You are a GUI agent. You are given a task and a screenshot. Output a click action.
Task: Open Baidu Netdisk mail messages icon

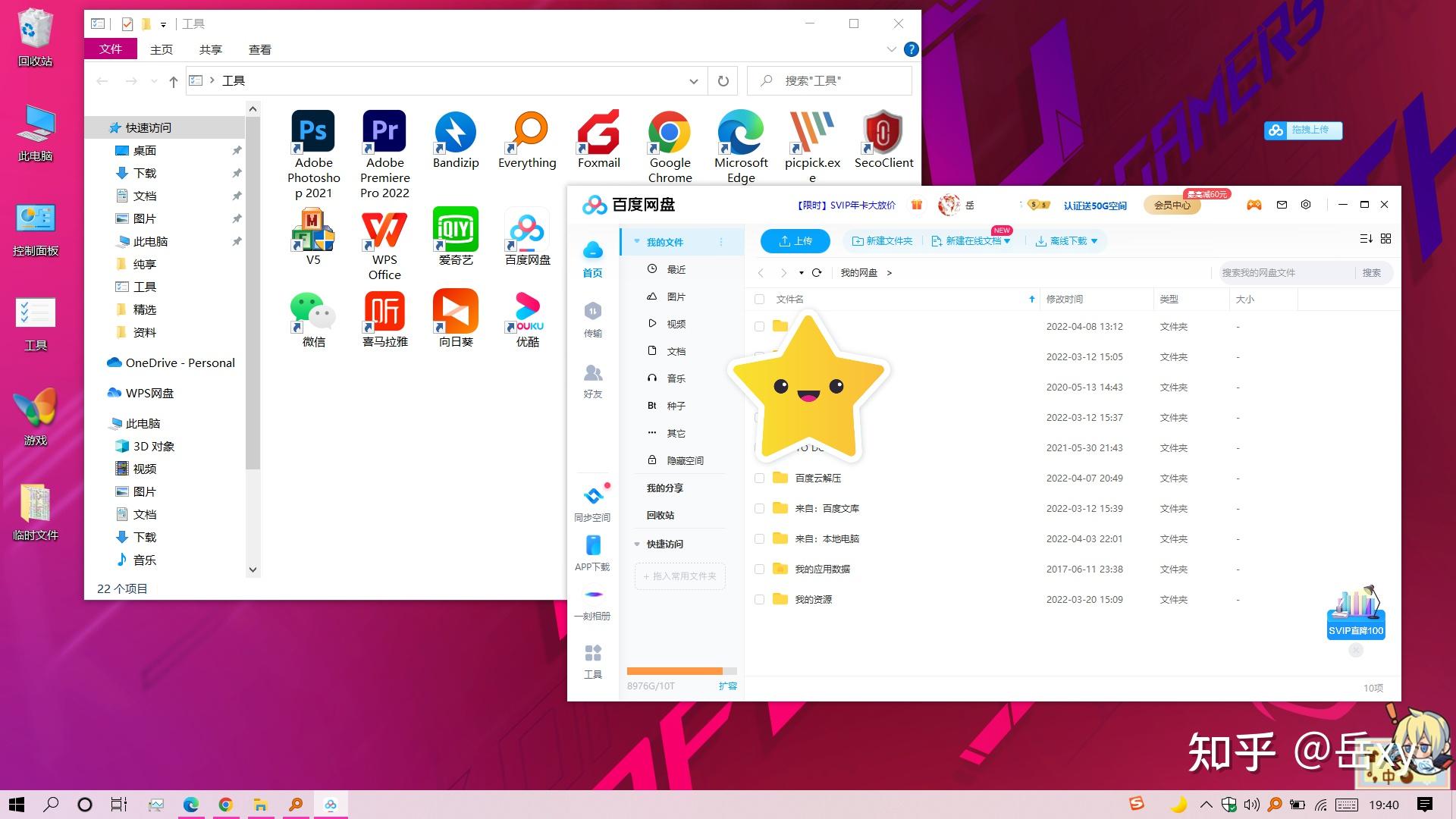(1282, 205)
